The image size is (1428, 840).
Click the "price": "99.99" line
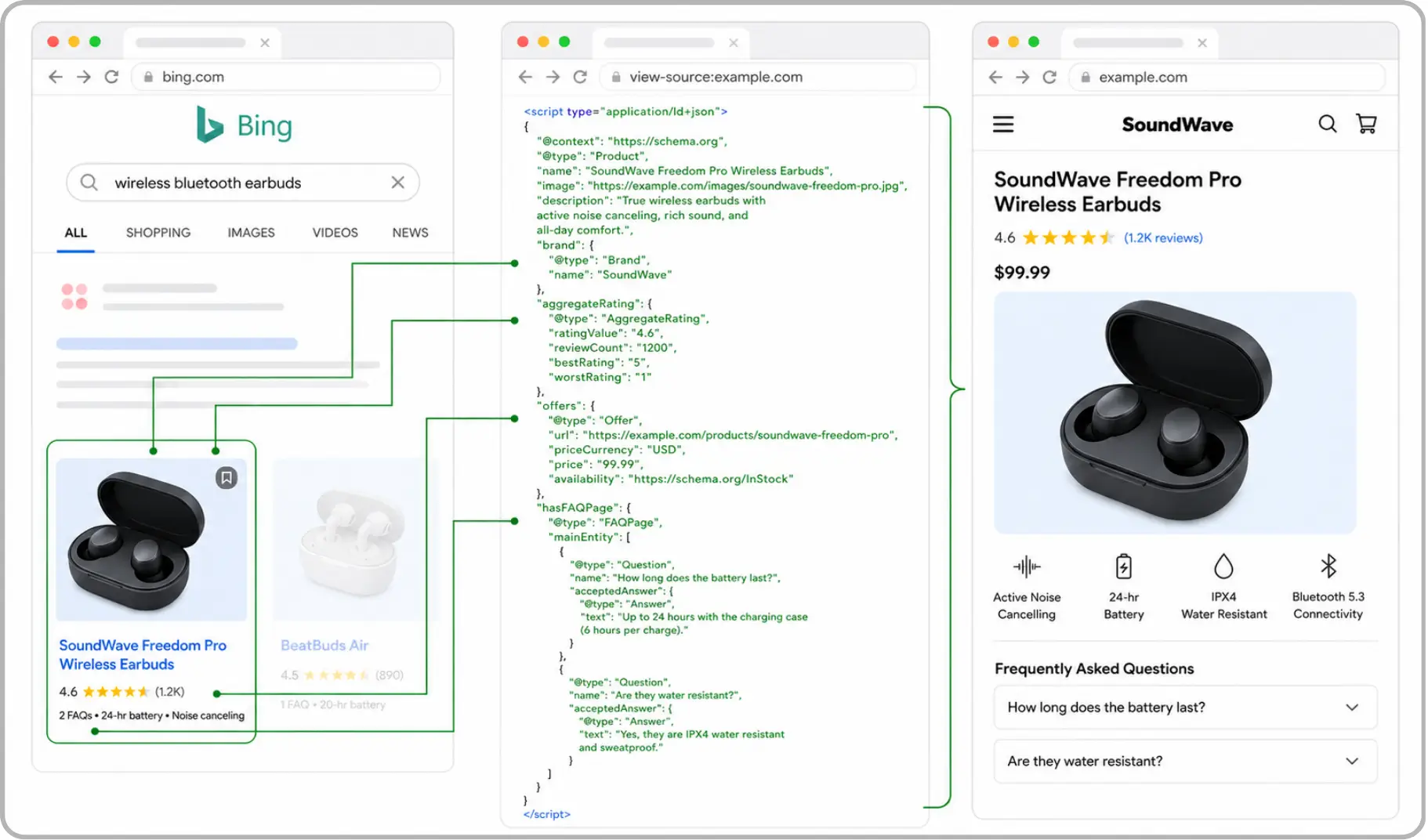coord(596,465)
